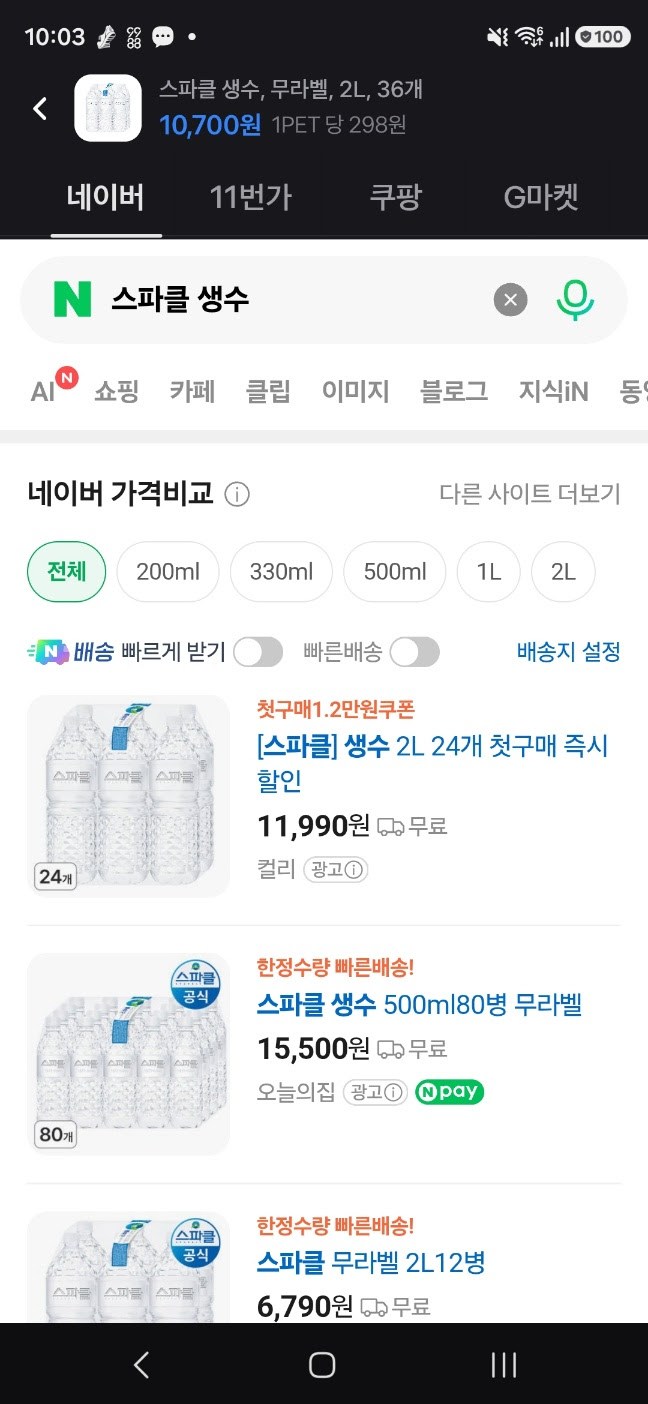Filter by 500ml size chip
This screenshot has width=648, height=1404.
[x=394, y=572]
